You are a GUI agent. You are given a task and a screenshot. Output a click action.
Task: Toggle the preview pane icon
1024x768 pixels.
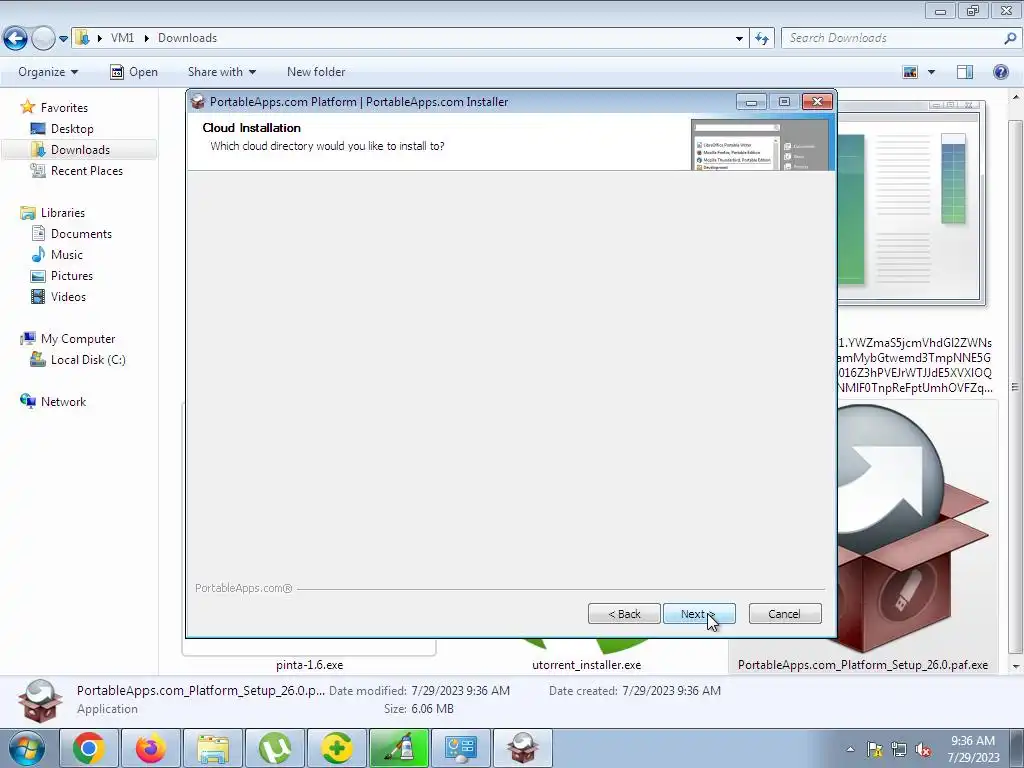965,72
